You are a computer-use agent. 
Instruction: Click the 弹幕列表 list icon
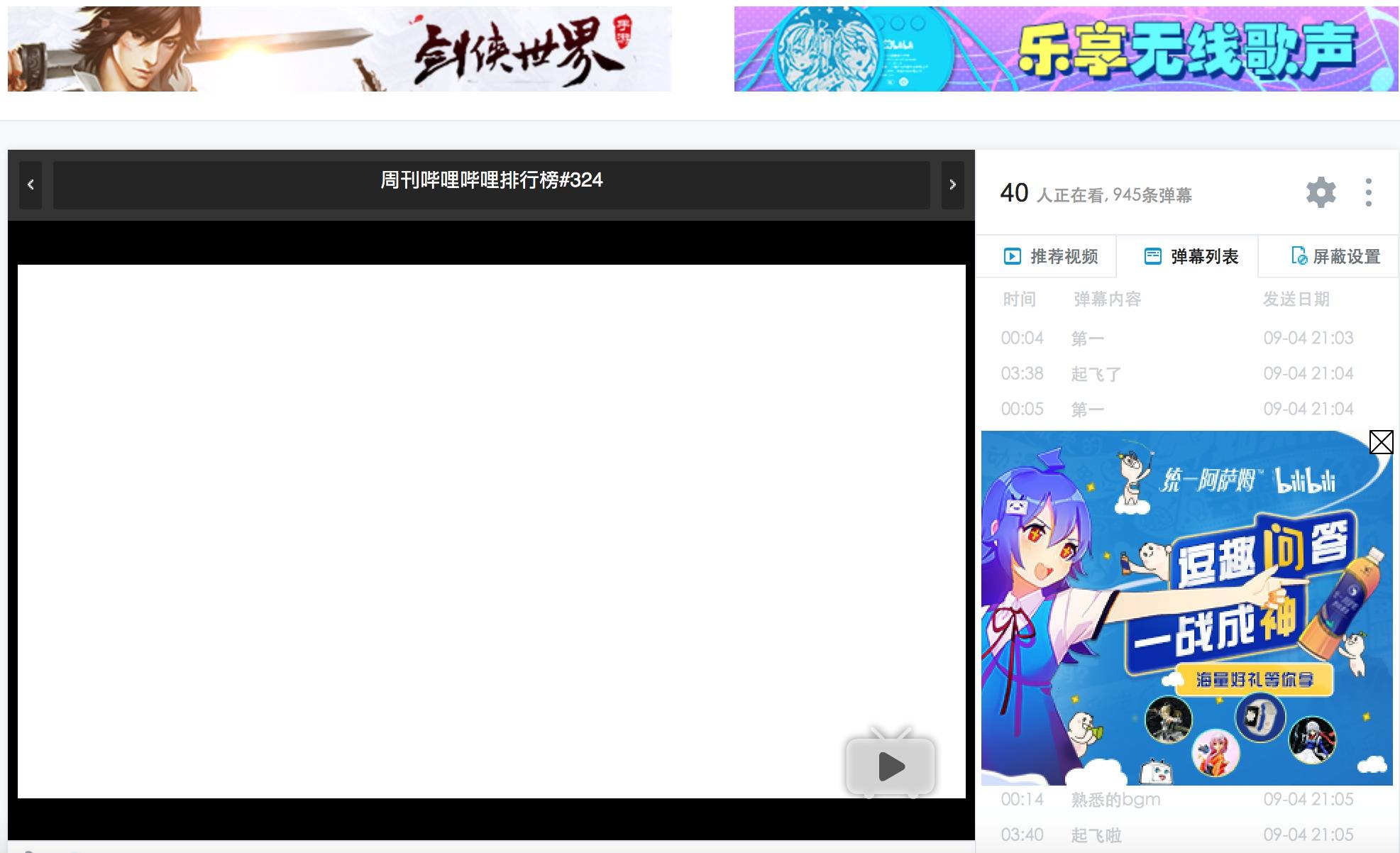tap(1153, 256)
